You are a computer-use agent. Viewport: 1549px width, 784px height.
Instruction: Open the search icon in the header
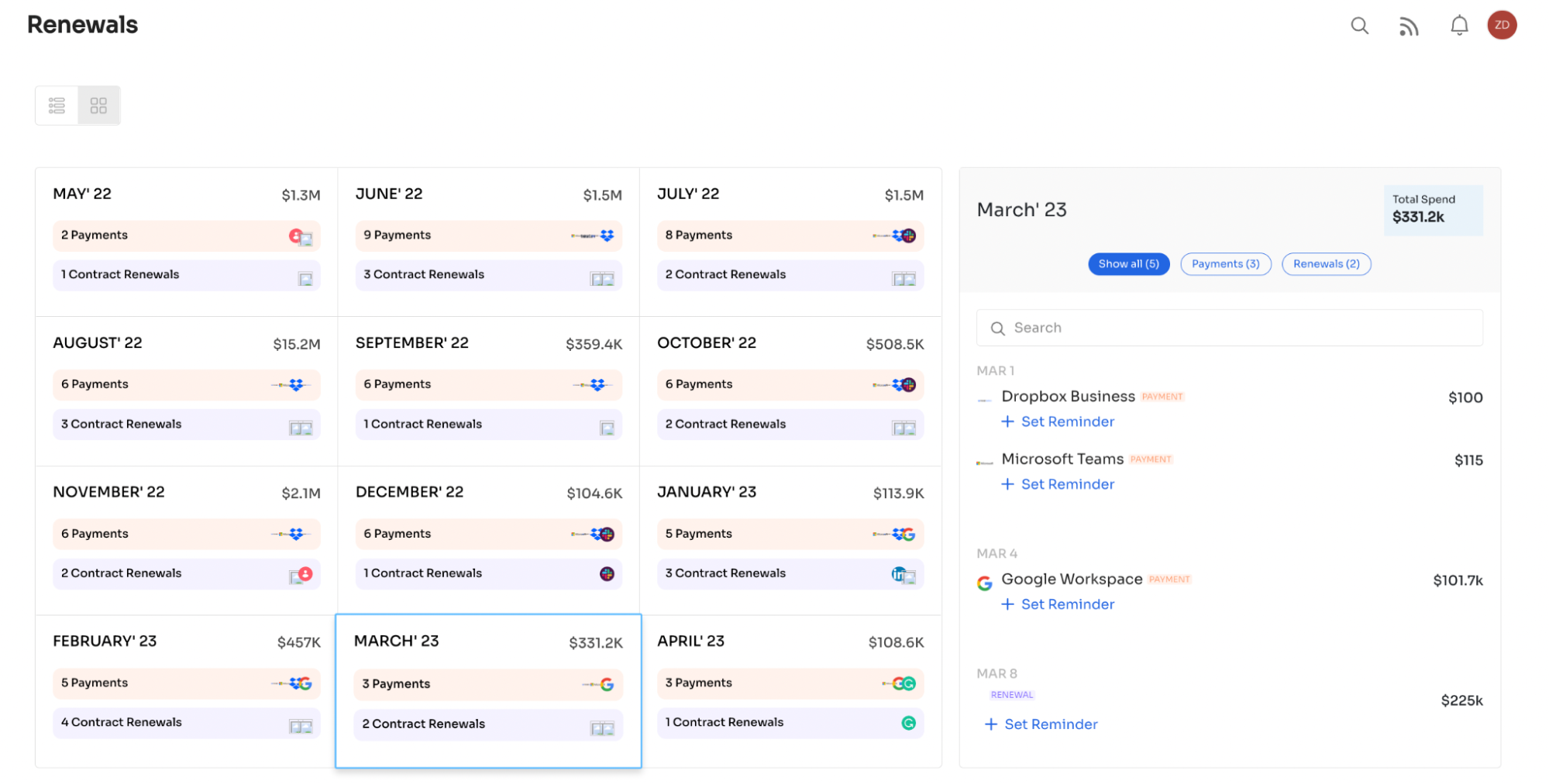point(1359,26)
